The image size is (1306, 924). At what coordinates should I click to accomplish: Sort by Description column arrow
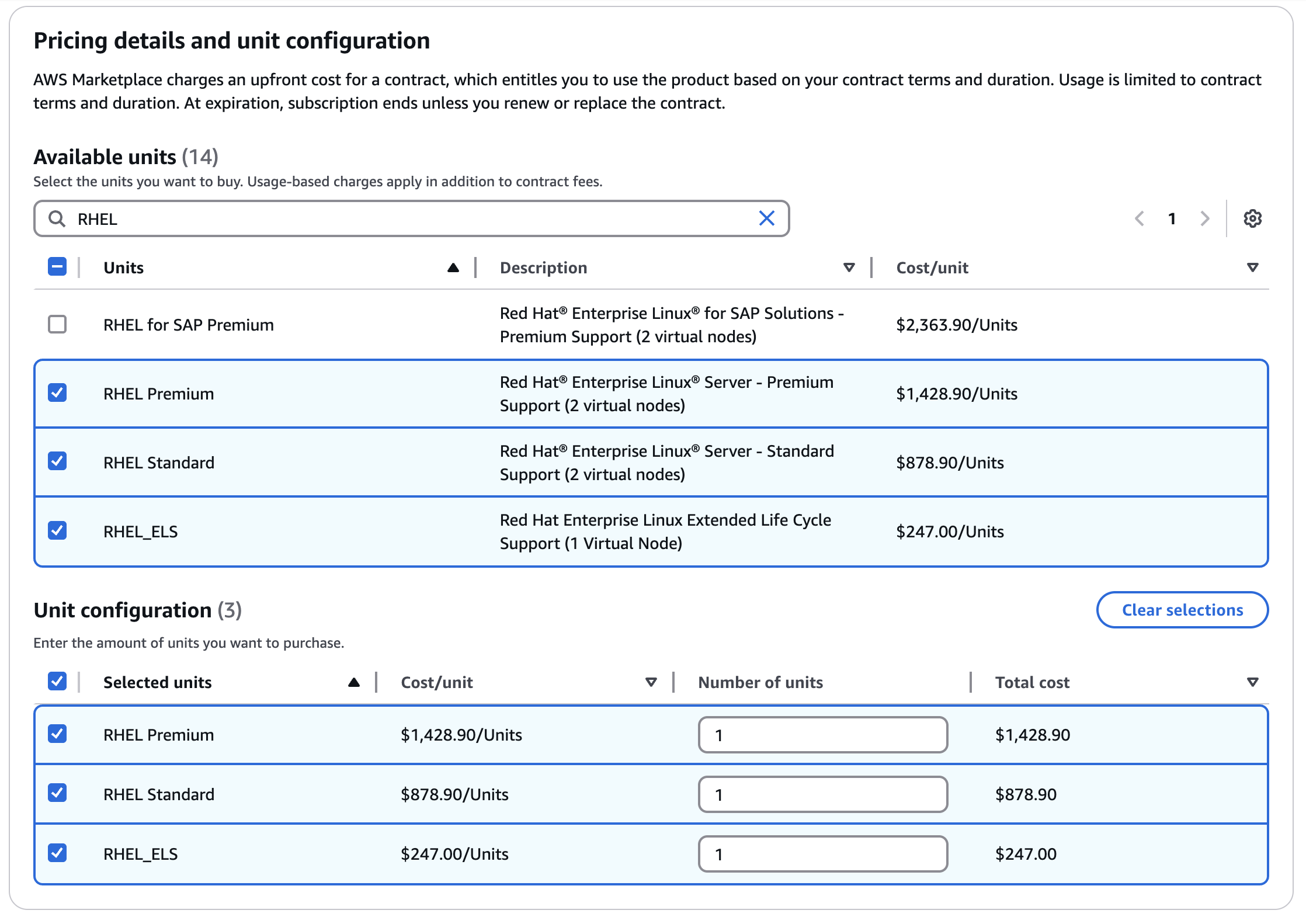tap(849, 268)
